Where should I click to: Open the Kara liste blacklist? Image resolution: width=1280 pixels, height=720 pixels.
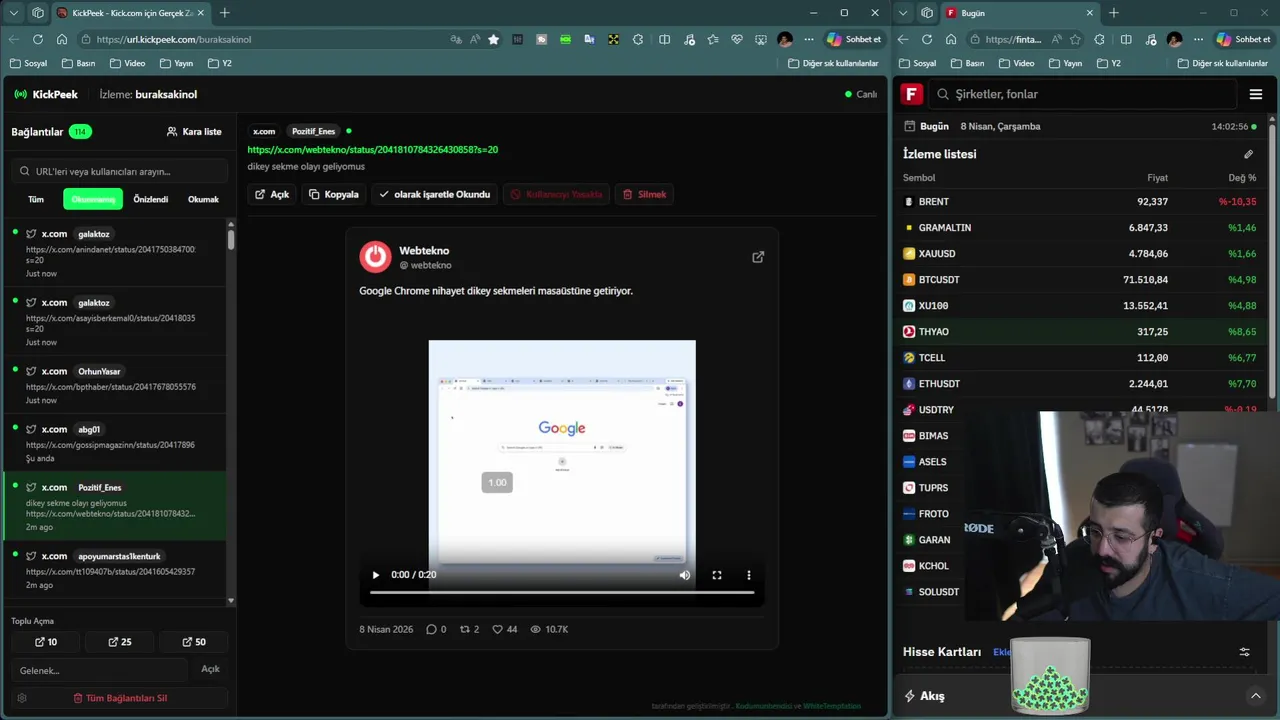click(194, 132)
